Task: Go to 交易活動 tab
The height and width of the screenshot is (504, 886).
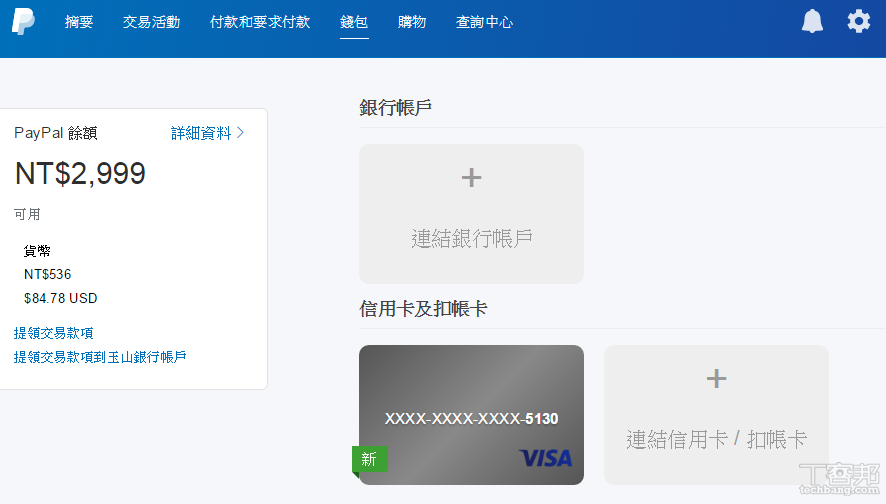Action: [x=151, y=22]
